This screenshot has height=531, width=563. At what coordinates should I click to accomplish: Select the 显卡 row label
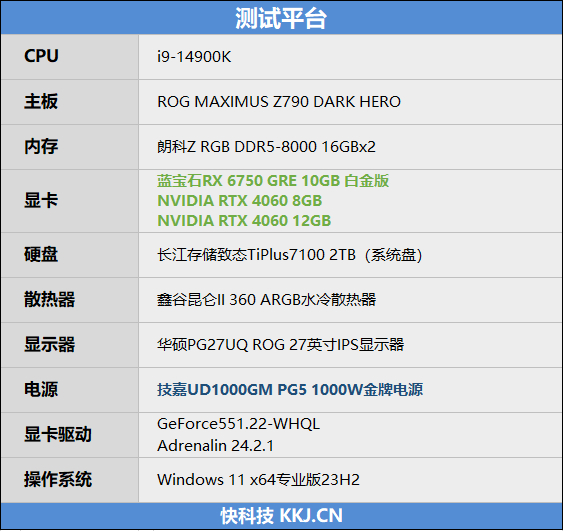click(41, 200)
